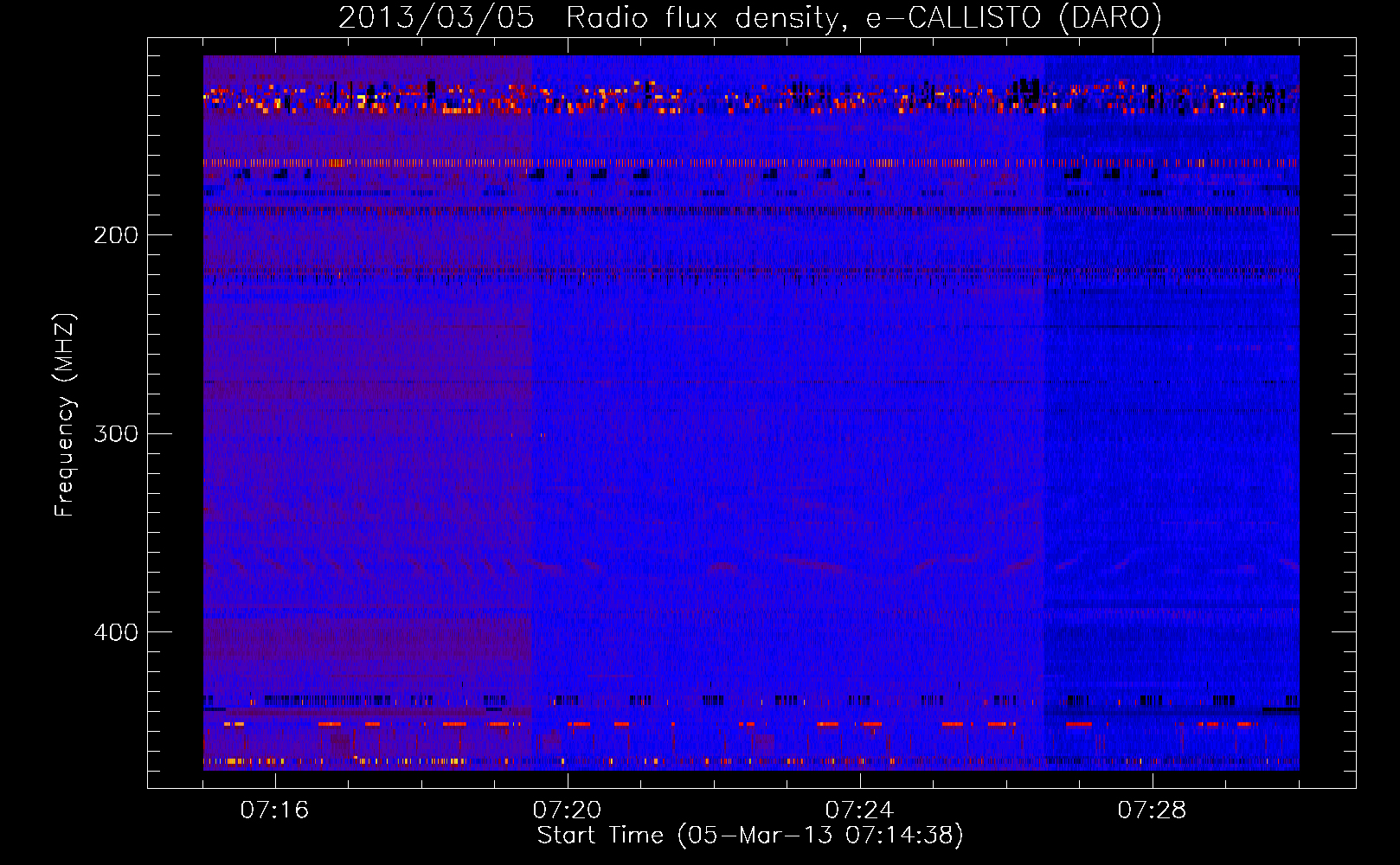
Task: Click the "07:20" time tick label
Action: pyautogui.click(x=567, y=811)
